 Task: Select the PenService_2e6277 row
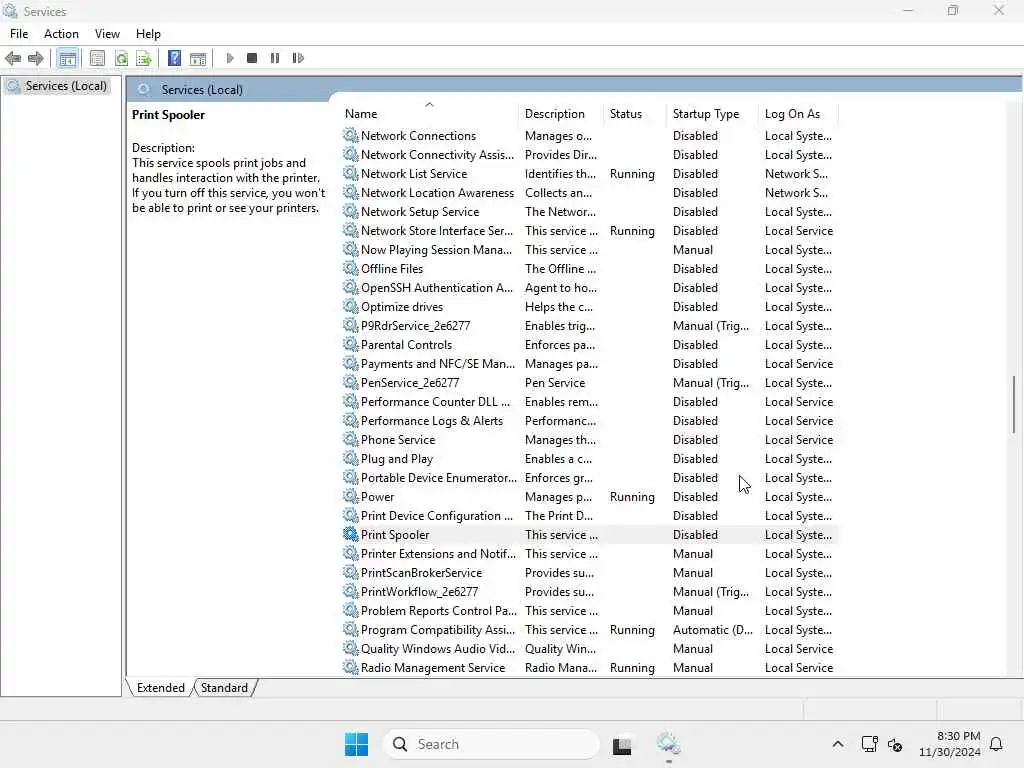point(589,383)
